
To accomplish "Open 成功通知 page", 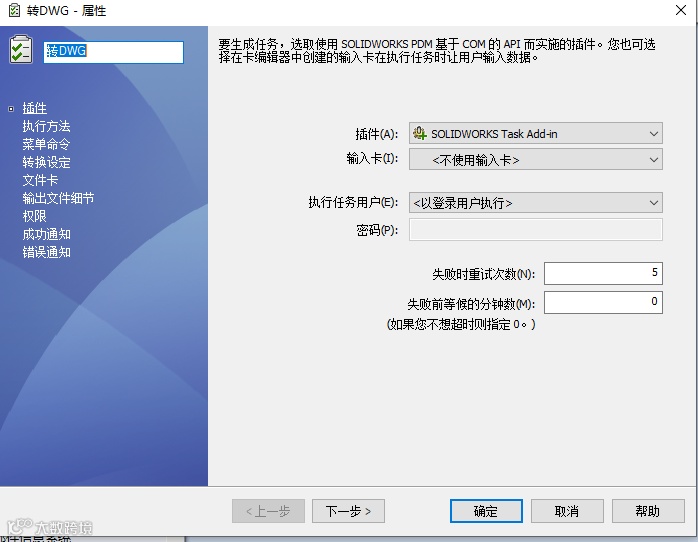I will click(x=46, y=235).
